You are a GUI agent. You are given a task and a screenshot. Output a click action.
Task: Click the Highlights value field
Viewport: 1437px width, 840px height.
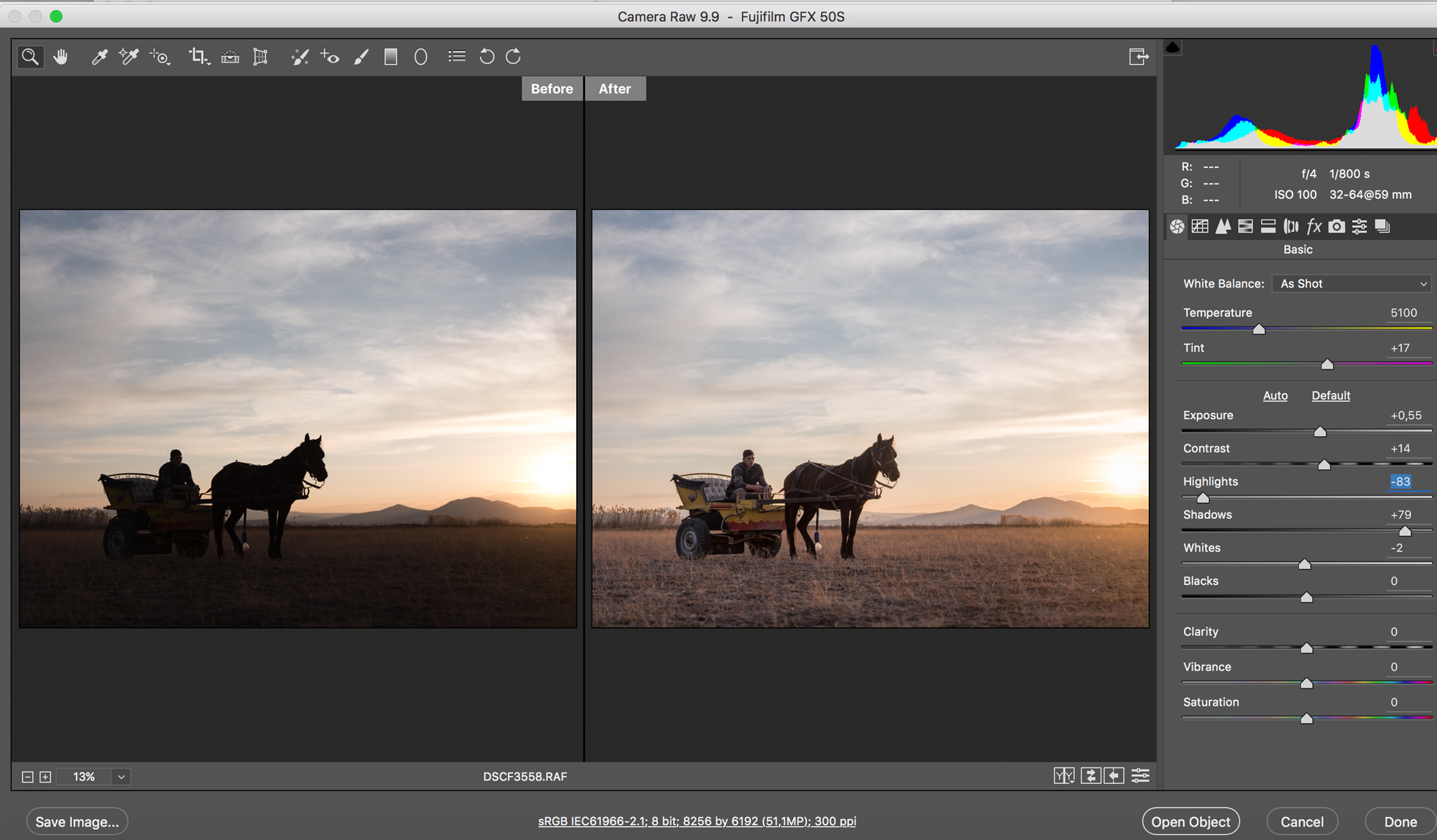coord(1400,481)
